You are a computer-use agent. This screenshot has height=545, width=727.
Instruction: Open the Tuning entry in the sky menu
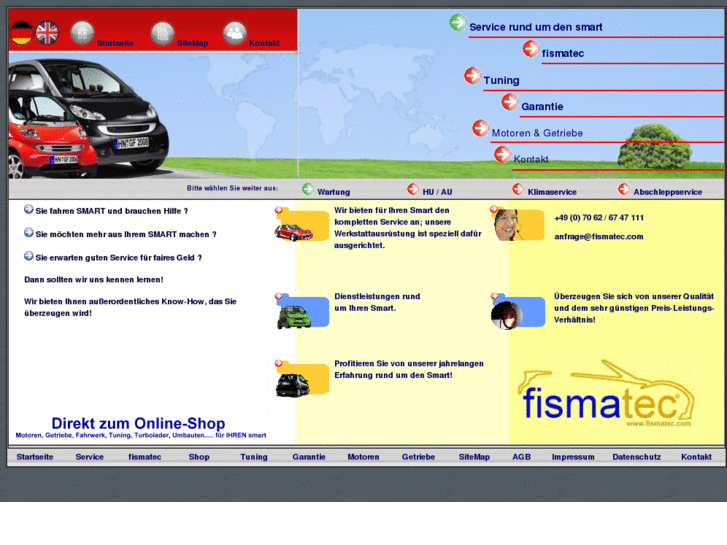501,80
